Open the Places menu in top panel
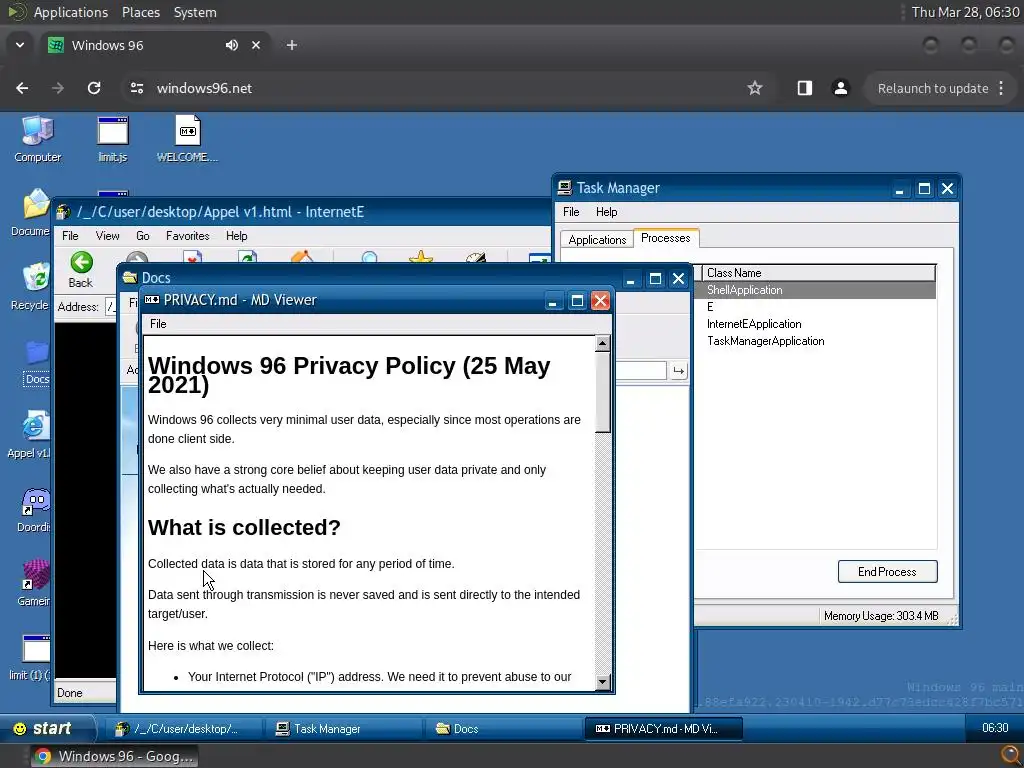Screen dimensions: 1024x768 [141, 12]
